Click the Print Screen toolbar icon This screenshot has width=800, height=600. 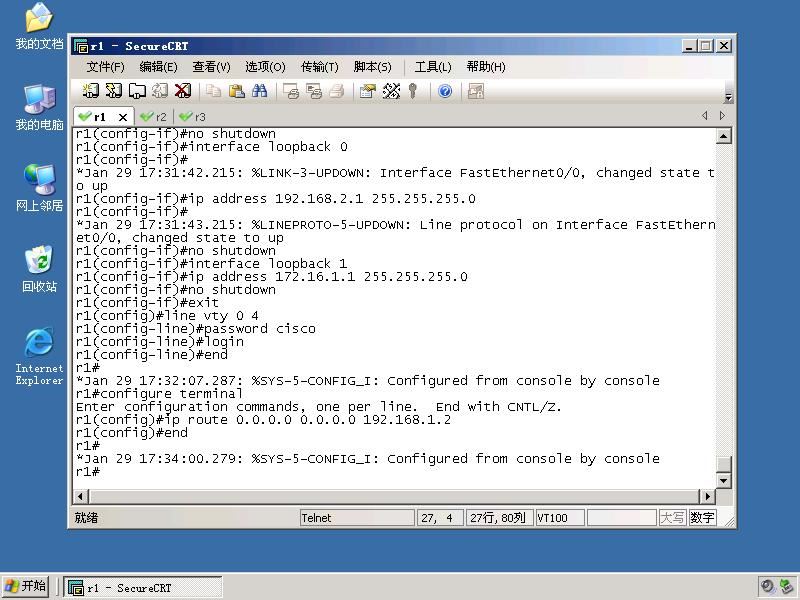pyautogui.click(x=291, y=91)
